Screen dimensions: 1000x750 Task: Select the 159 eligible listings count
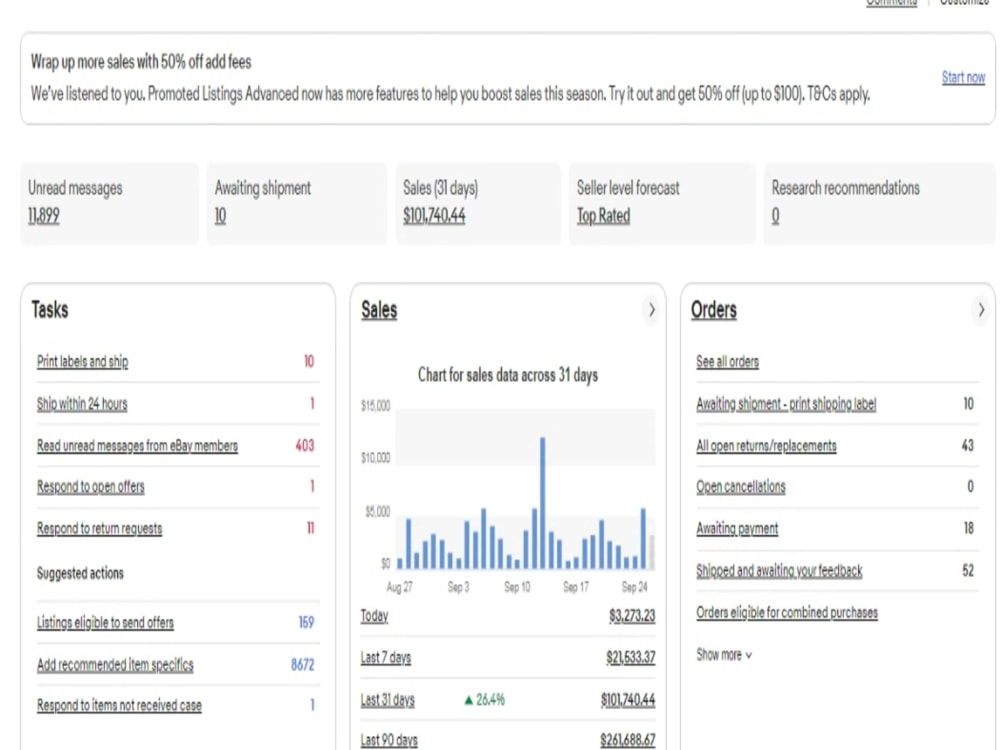click(x=306, y=622)
